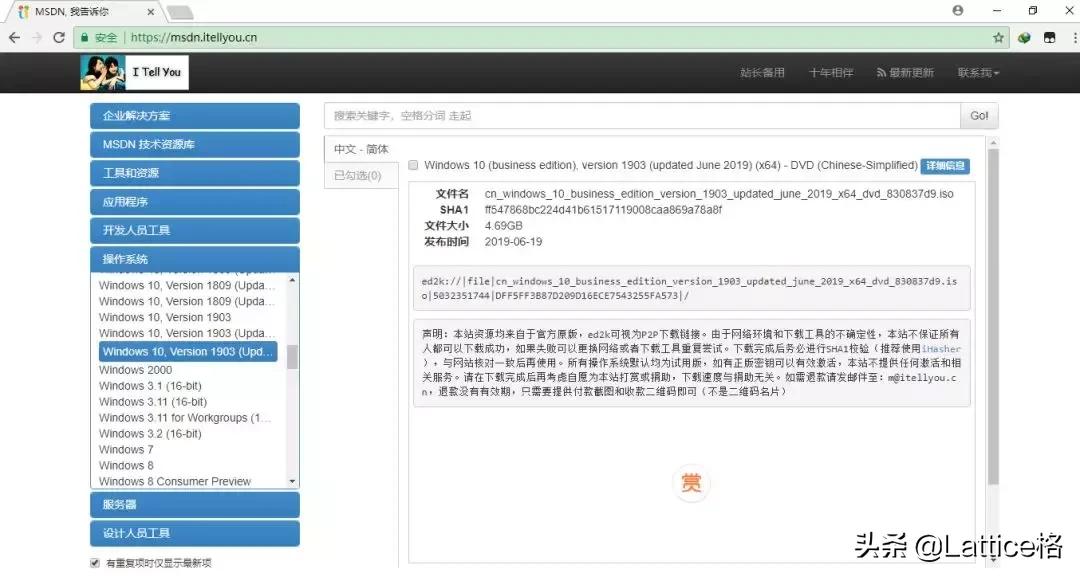Uncheck the Windows 10 business edition checkbox

[x=413, y=166]
